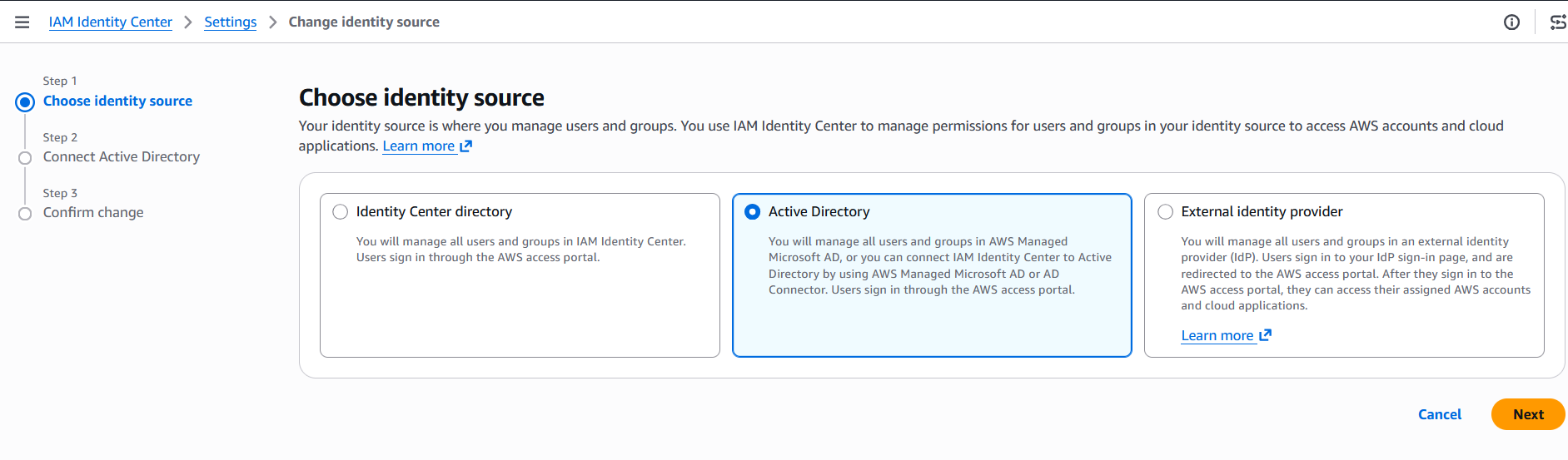Click the Active Directory card description text
1568x460 pixels.
[x=940, y=265]
